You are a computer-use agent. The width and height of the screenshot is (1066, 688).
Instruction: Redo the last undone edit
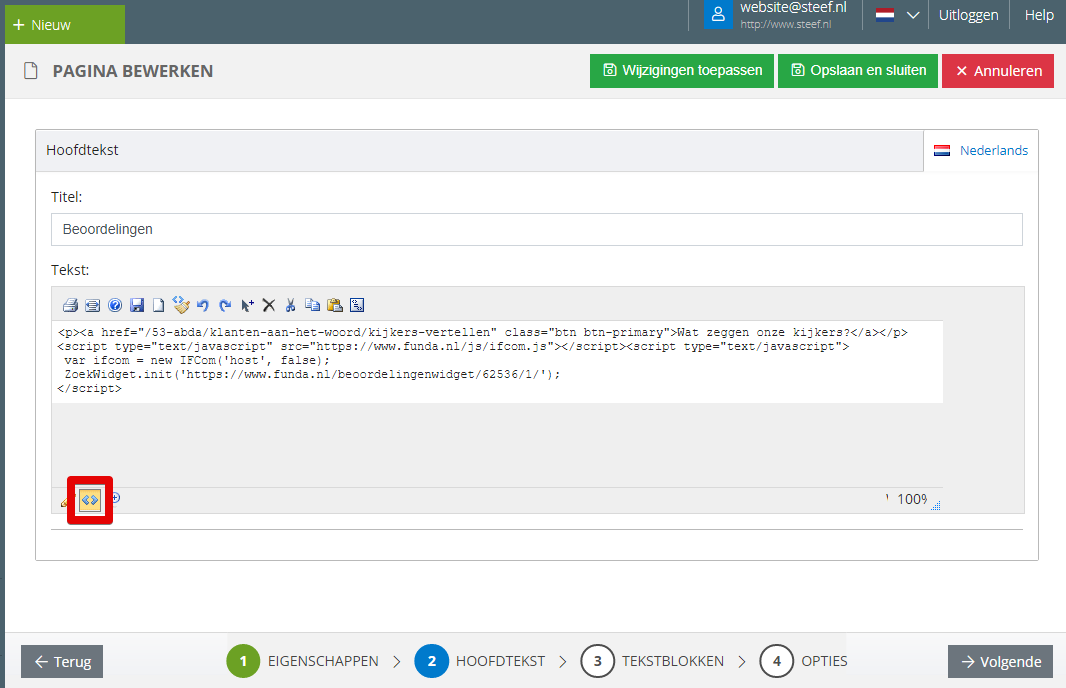point(225,305)
